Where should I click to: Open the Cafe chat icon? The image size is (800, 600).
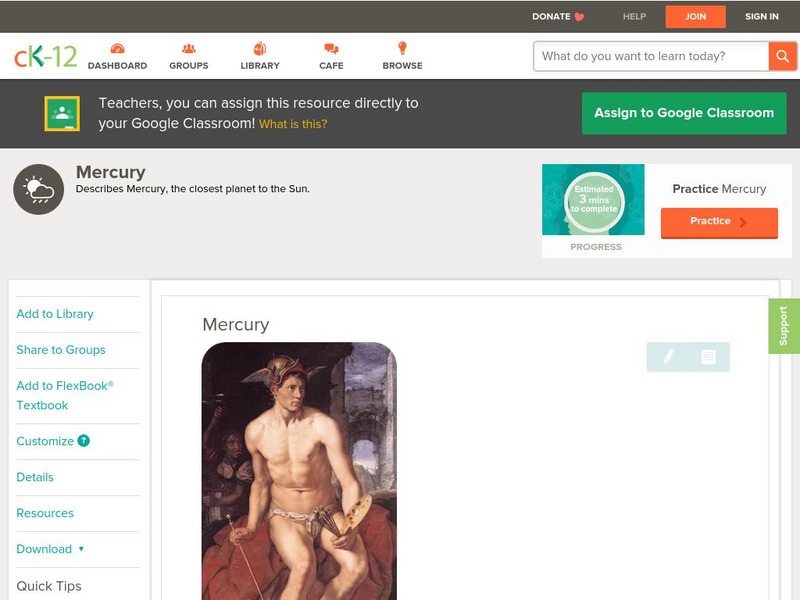(x=331, y=49)
